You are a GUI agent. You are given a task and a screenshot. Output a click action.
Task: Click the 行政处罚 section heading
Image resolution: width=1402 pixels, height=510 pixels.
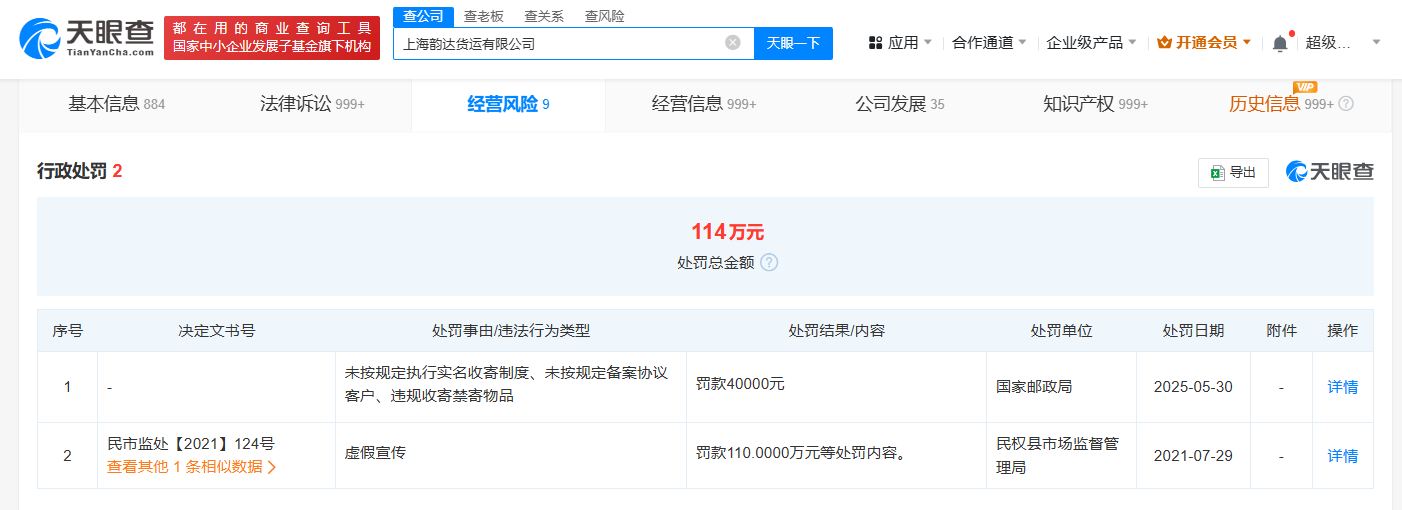click(71, 171)
